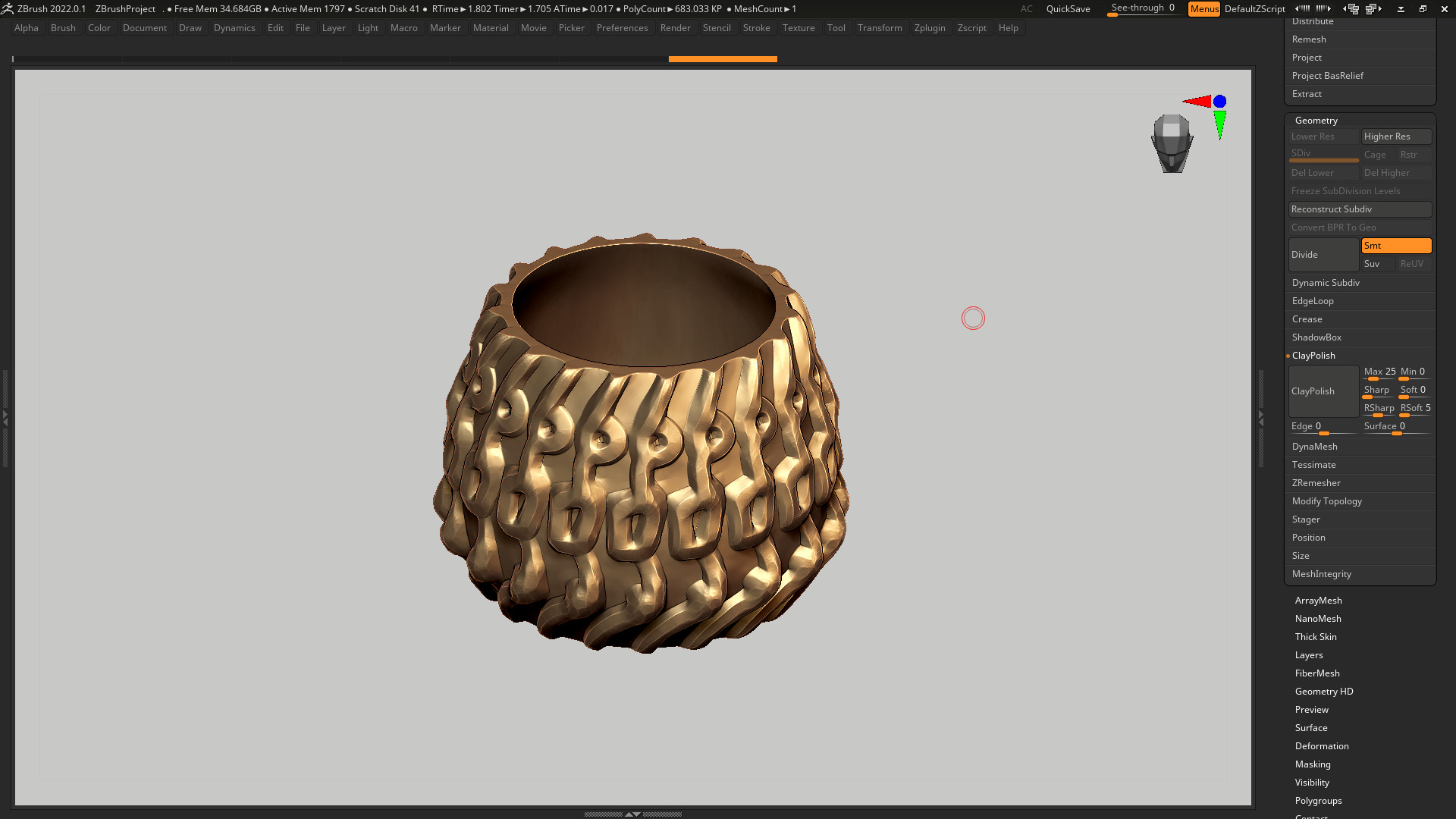This screenshot has height=819, width=1456.
Task: Open the Preferences menu
Action: click(x=622, y=28)
